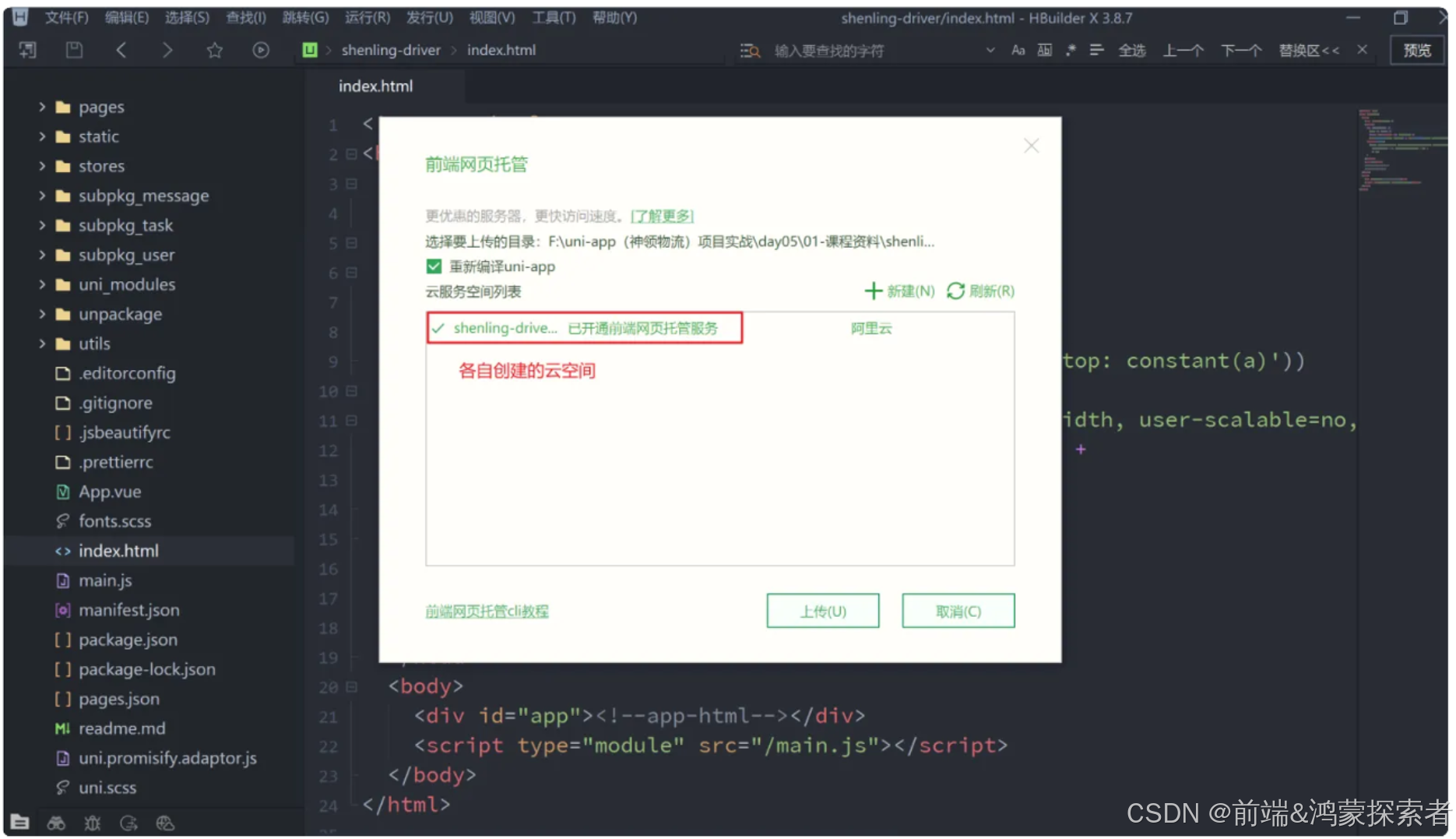This screenshot has height=839, width=1456.
Task: Expand the utils folder
Action: tap(42, 344)
